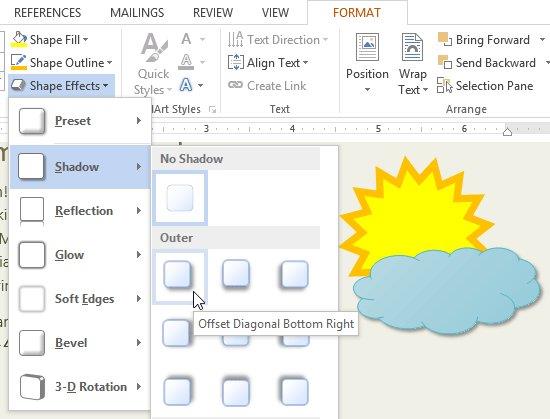Screen dimensions: 550x419
Task: Click the Shape Outline pen icon
Action: click(x=19, y=62)
